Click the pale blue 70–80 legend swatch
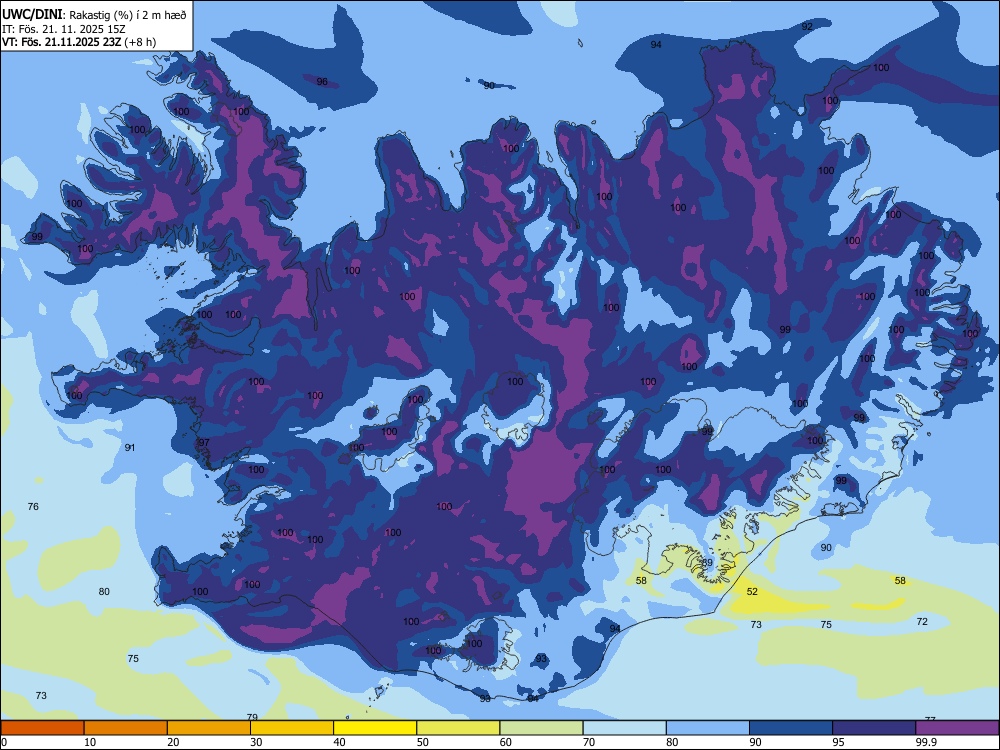The image size is (1000, 750). (x=624, y=728)
